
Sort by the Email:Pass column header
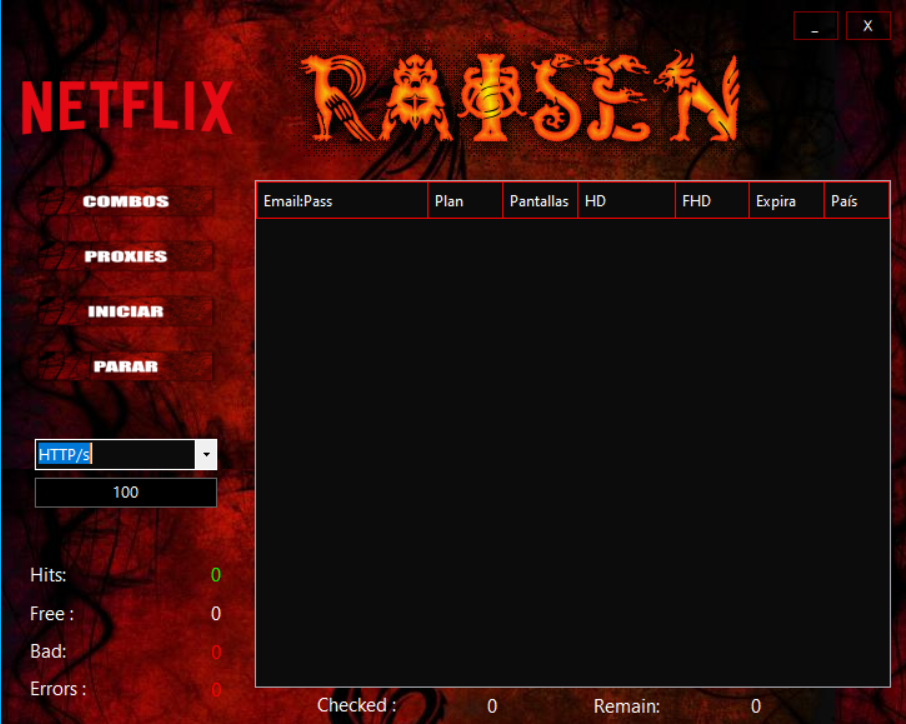(341, 201)
